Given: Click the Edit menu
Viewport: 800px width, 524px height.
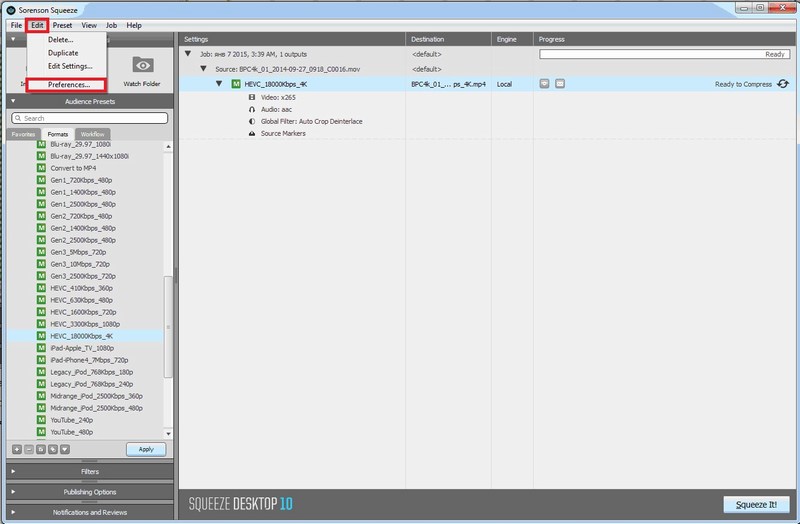Looking at the screenshot, I should (x=37, y=25).
